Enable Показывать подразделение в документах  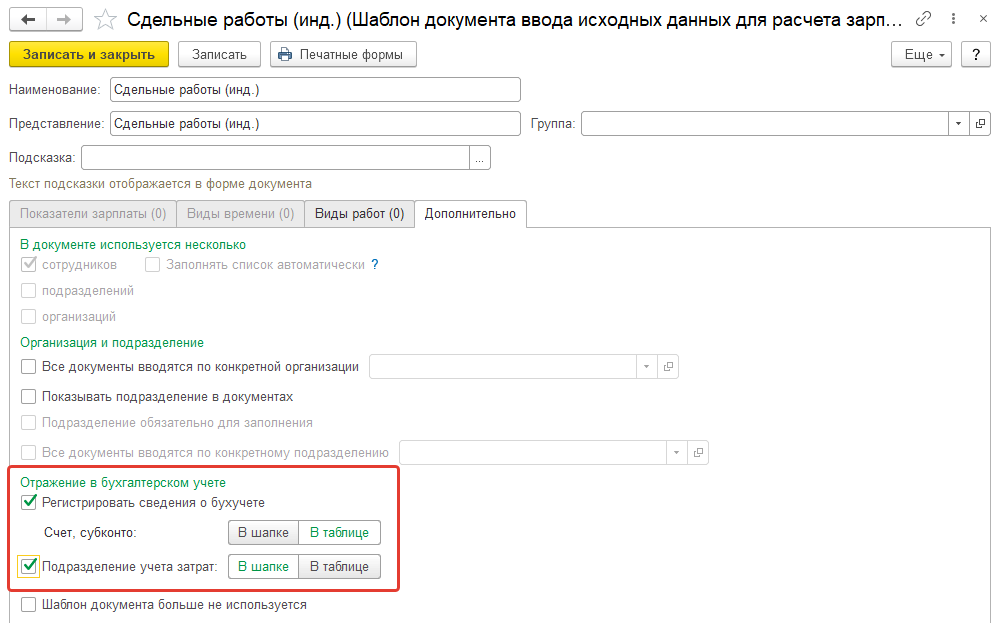click(x=29, y=396)
